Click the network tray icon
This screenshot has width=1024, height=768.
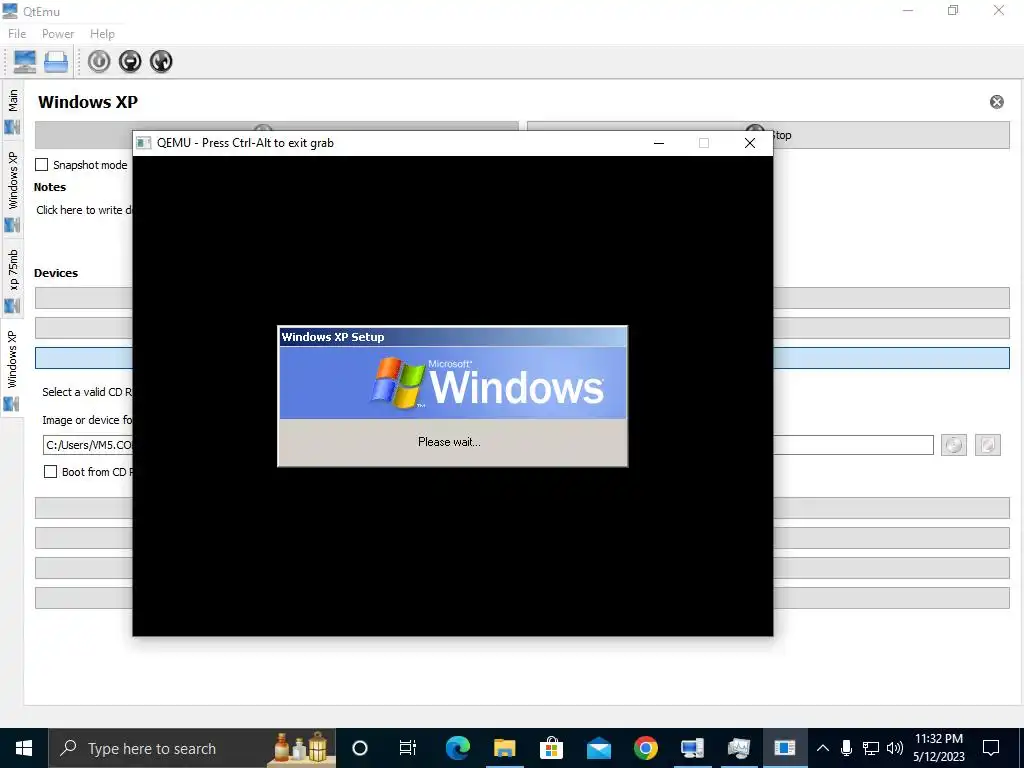871,748
